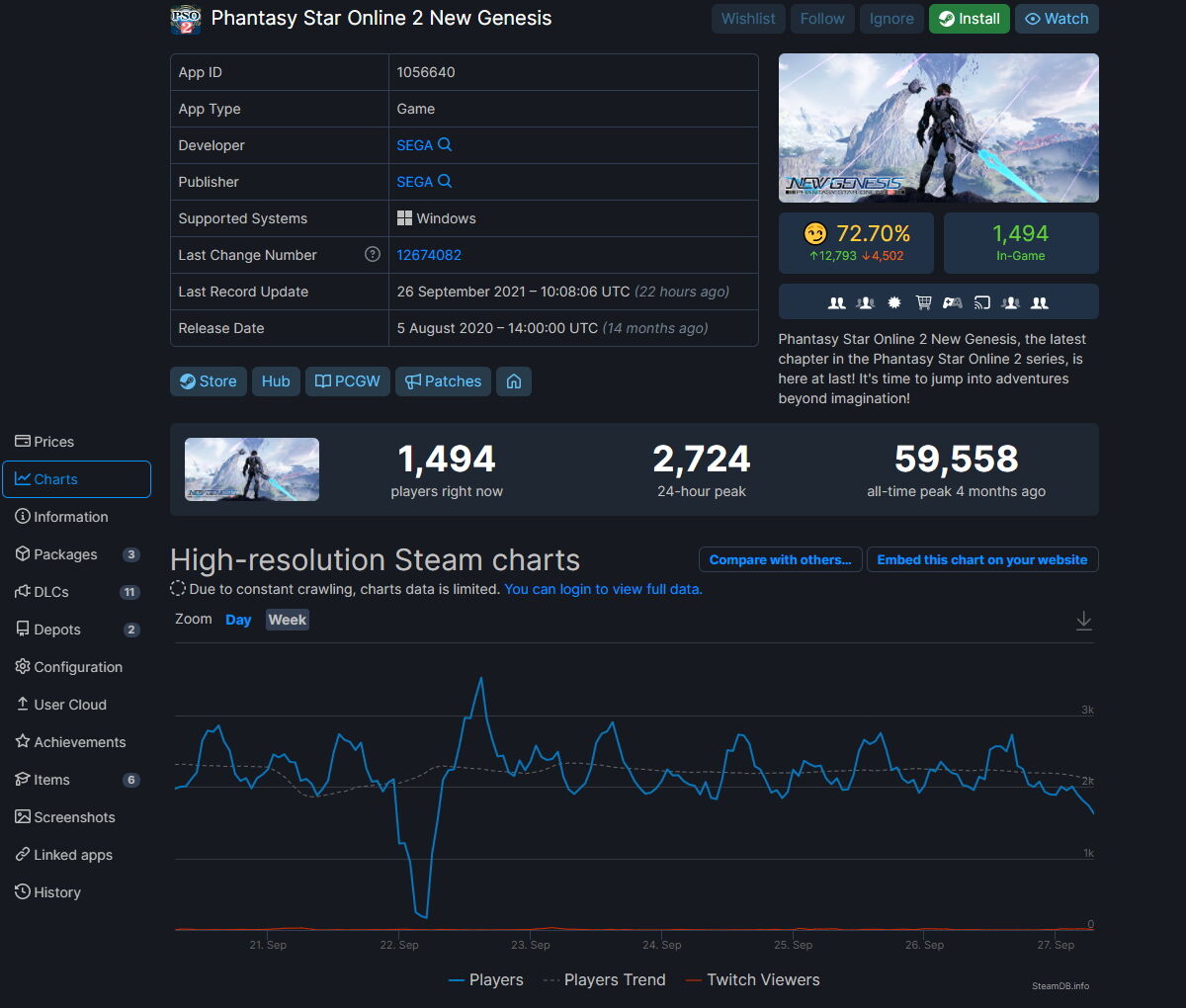The width and height of the screenshot is (1186, 1008).
Task: Open User Cloud via the upload icon
Action: (x=23, y=705)
